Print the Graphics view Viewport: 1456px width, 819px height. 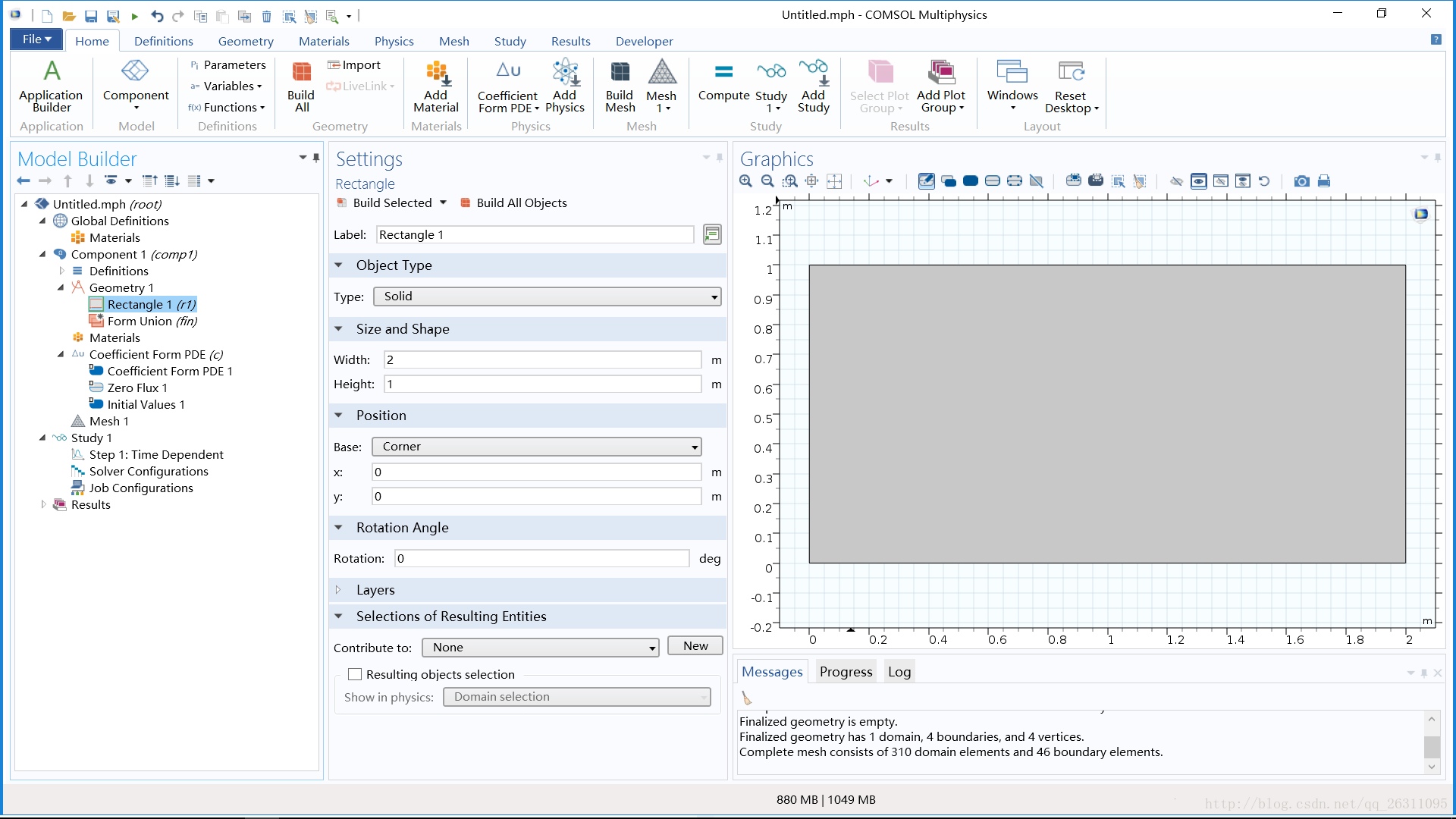(1324, 181)
